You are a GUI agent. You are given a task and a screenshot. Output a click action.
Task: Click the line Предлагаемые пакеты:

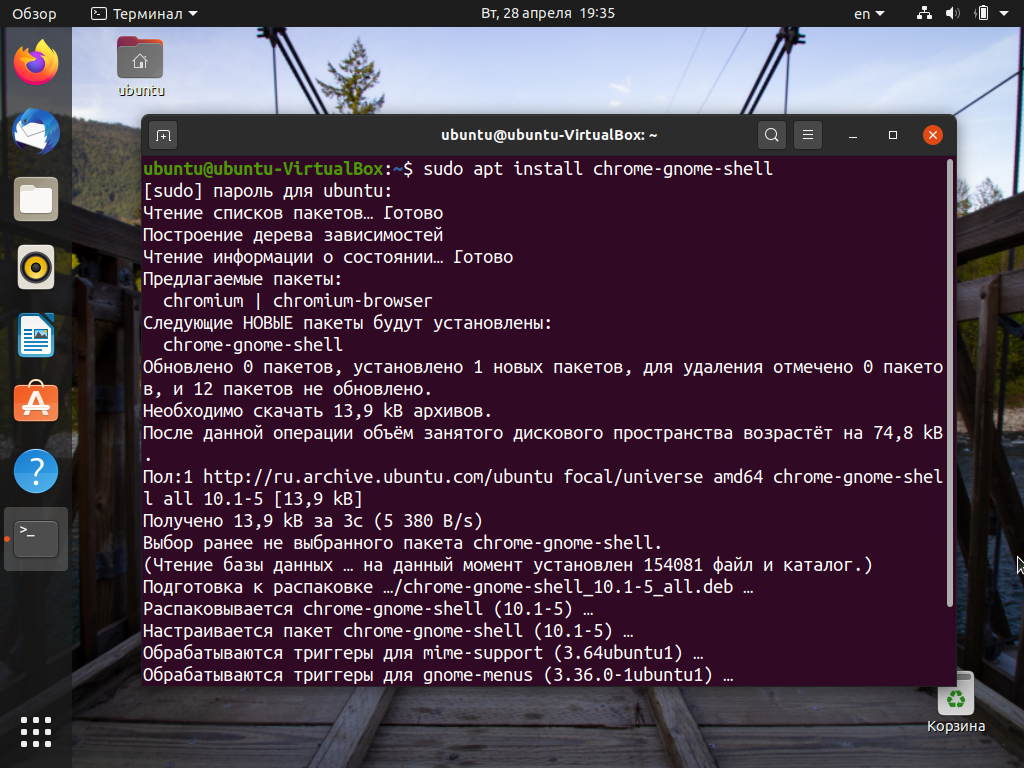(242, 280)
